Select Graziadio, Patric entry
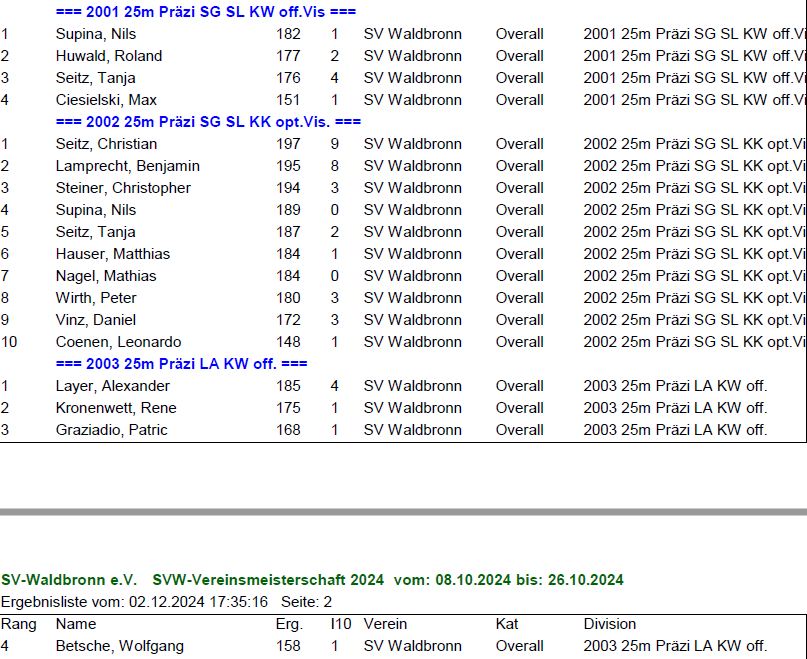Viewport: 807px width, 659px height. pos(111,430)
